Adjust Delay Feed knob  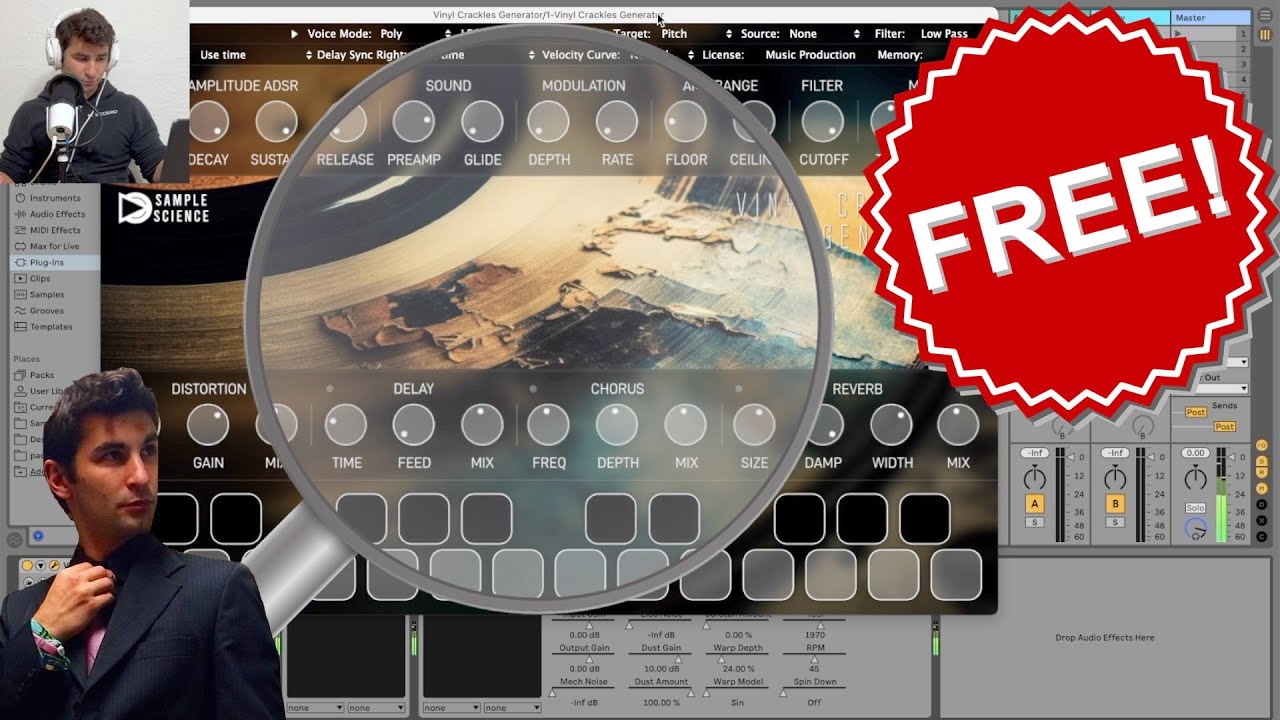pyautogui.click(x=413, y=425)
